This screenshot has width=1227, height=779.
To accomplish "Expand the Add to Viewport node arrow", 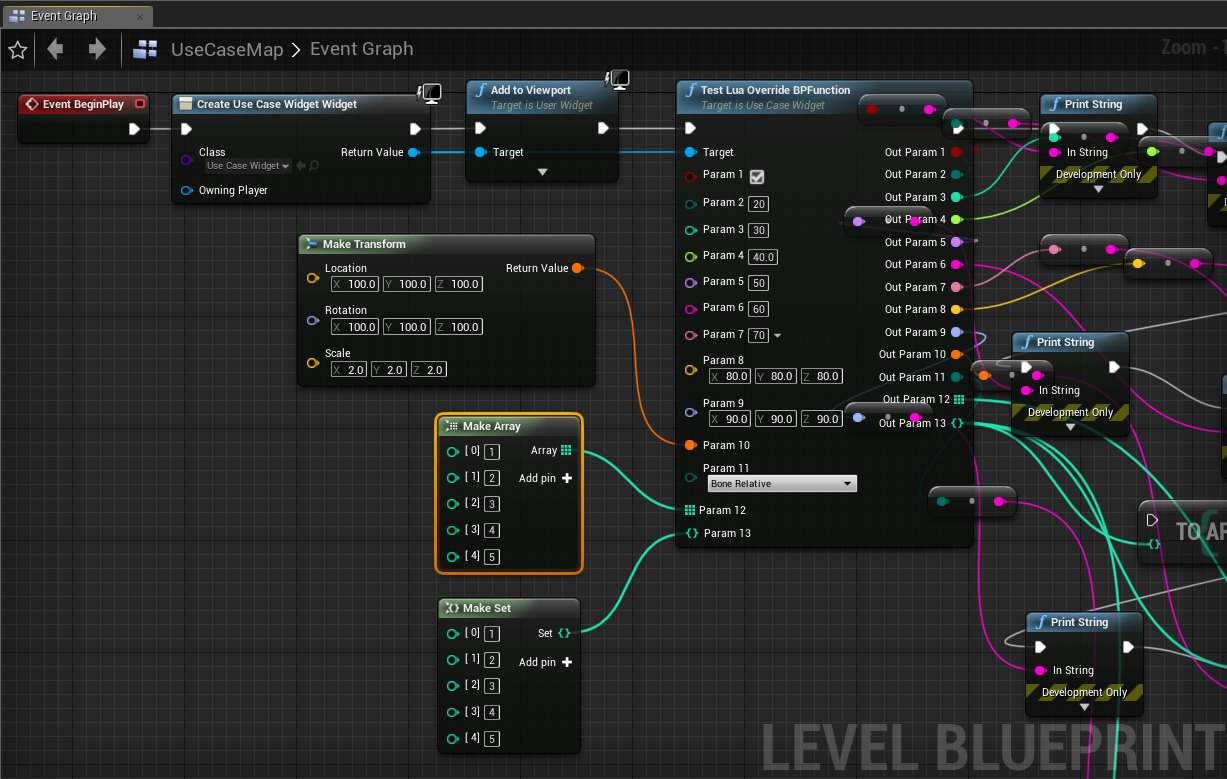I will pyautogui.click(x=542, y=172).
